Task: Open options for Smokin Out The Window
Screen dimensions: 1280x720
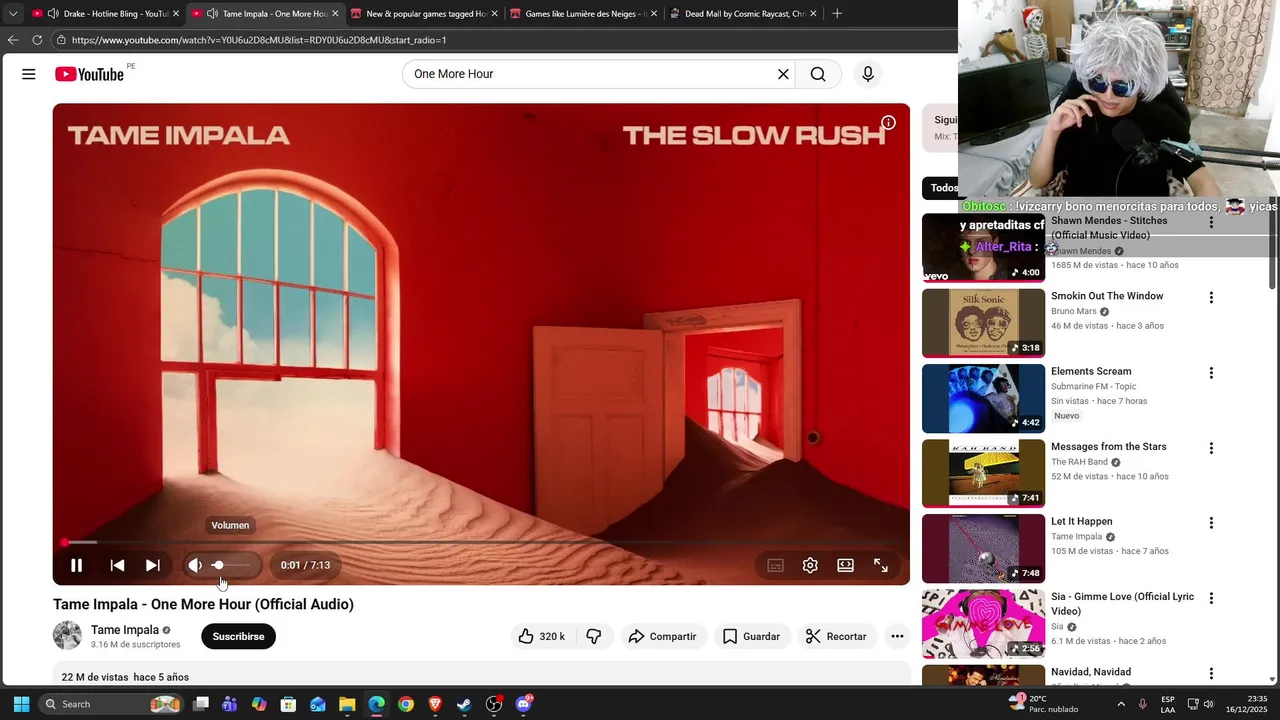Action: 1211,298
